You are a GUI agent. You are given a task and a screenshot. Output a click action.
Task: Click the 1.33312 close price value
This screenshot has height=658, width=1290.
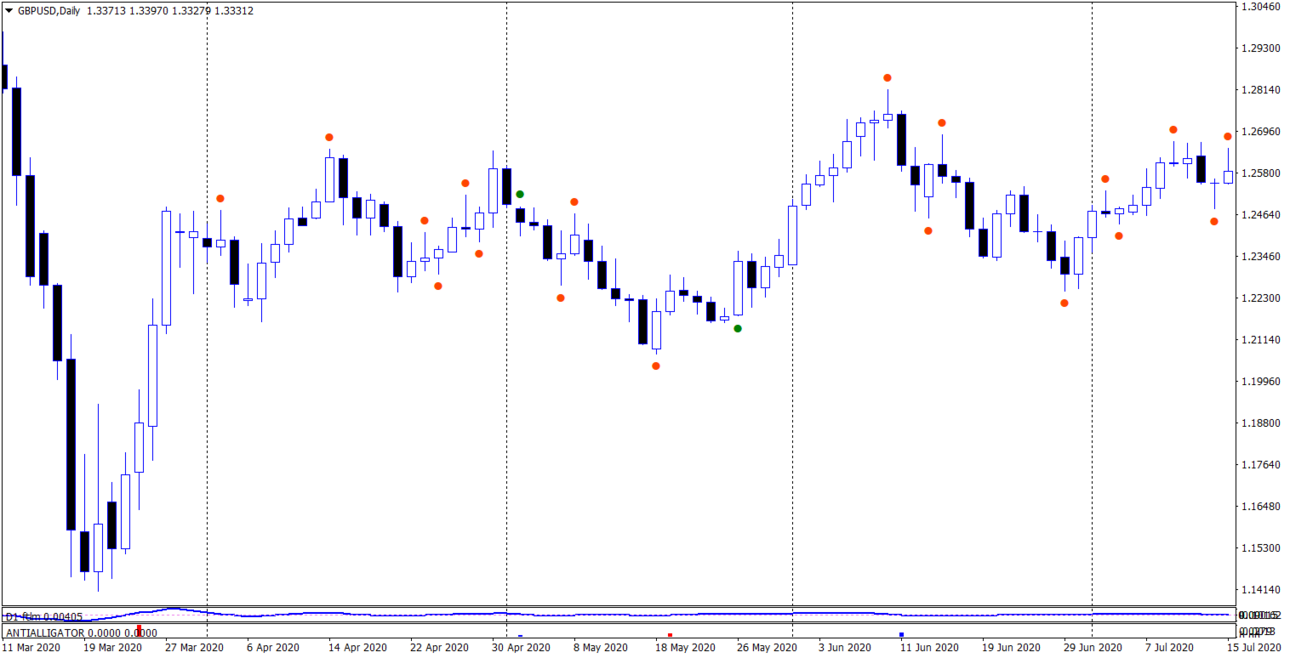coord(234,11)
